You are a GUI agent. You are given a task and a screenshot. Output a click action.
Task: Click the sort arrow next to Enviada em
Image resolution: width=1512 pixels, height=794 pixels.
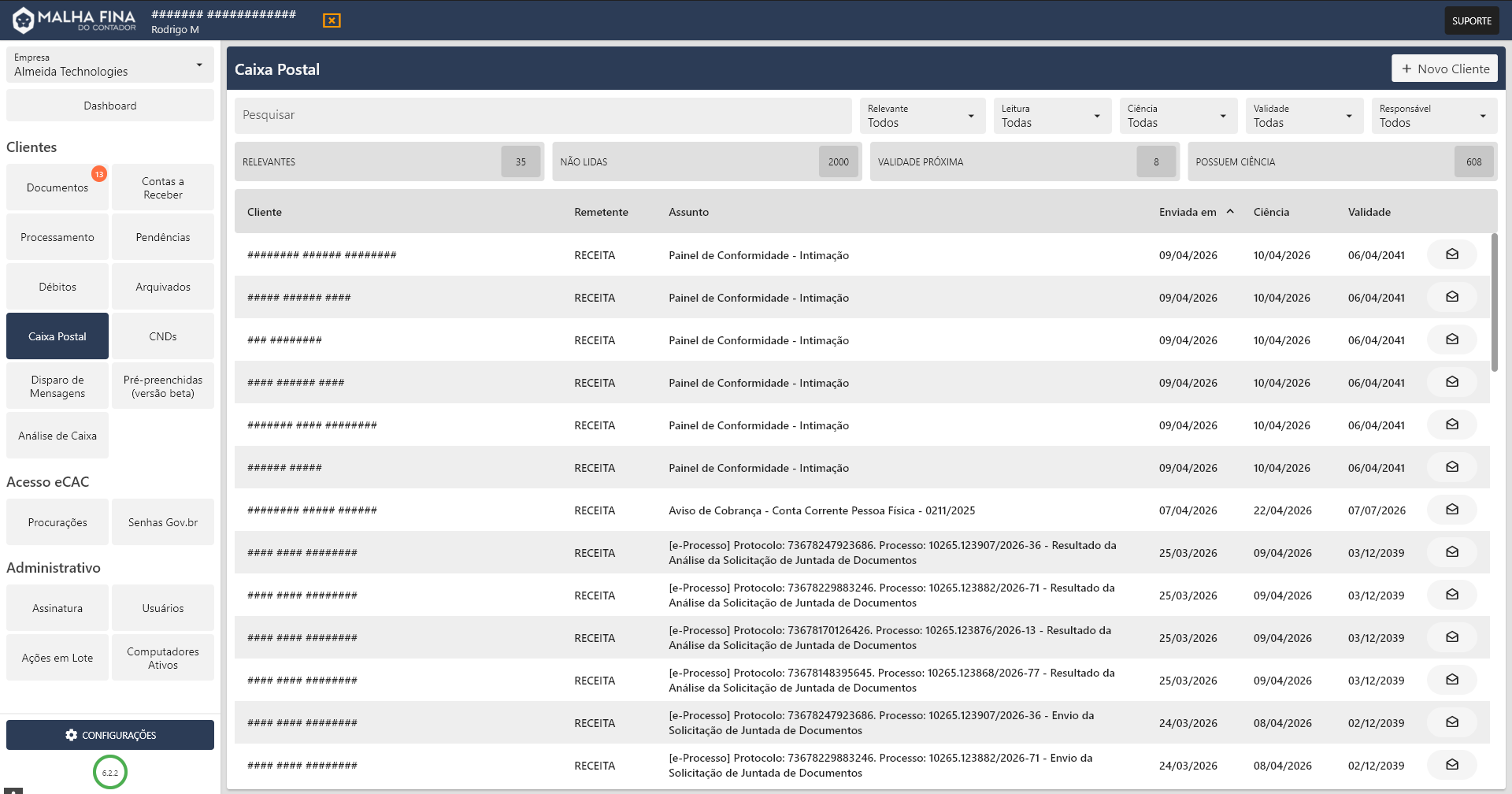(1230, 212)
